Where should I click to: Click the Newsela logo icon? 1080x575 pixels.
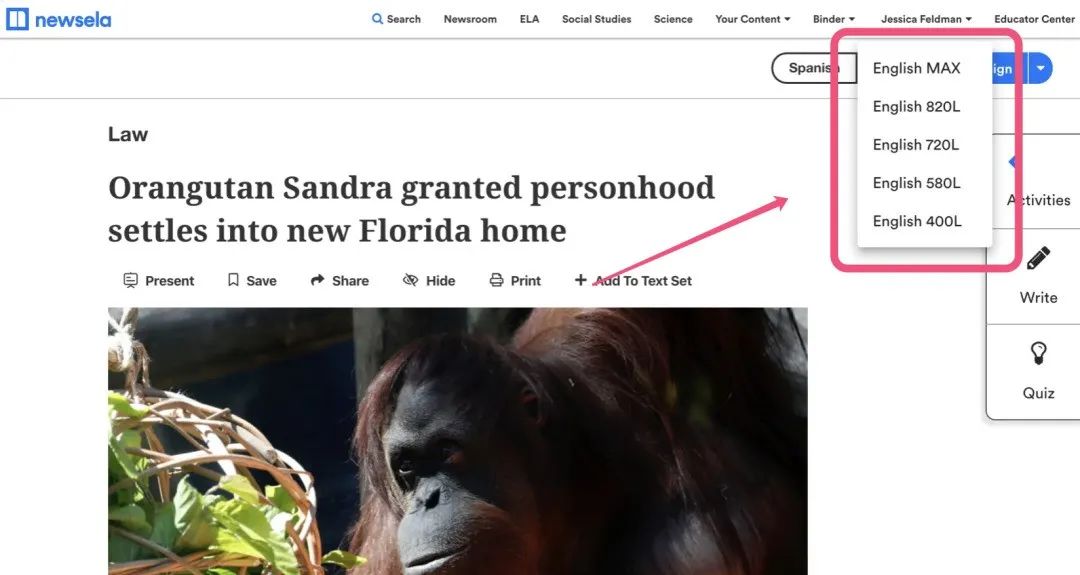17,19
